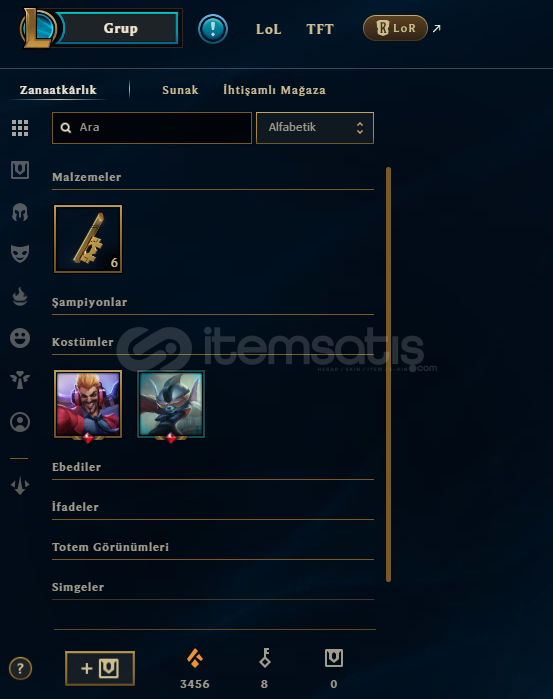
Task: Filter loot by ward skins icon
Action: [20, 380]
